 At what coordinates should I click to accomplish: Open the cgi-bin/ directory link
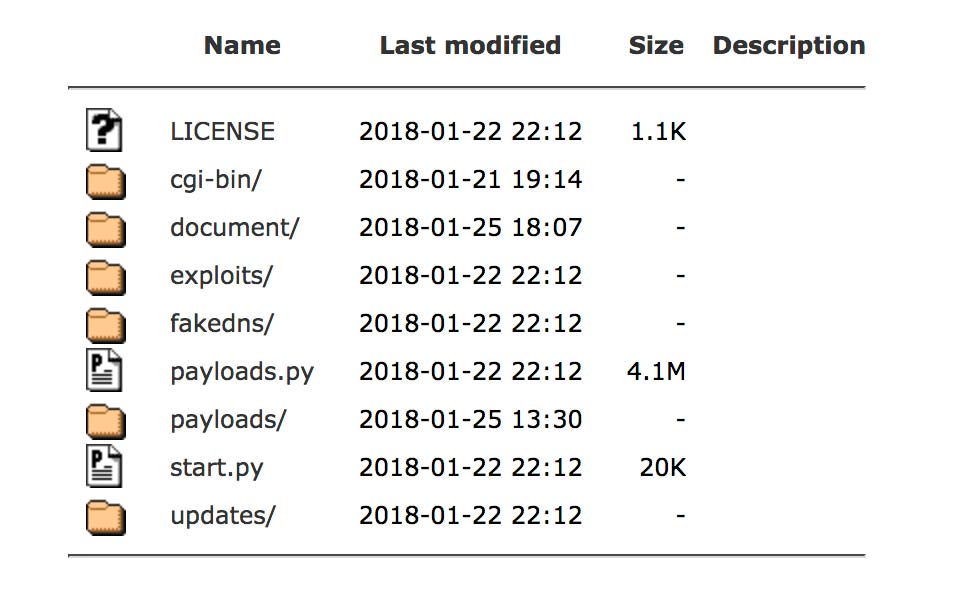tap(216, 180)
